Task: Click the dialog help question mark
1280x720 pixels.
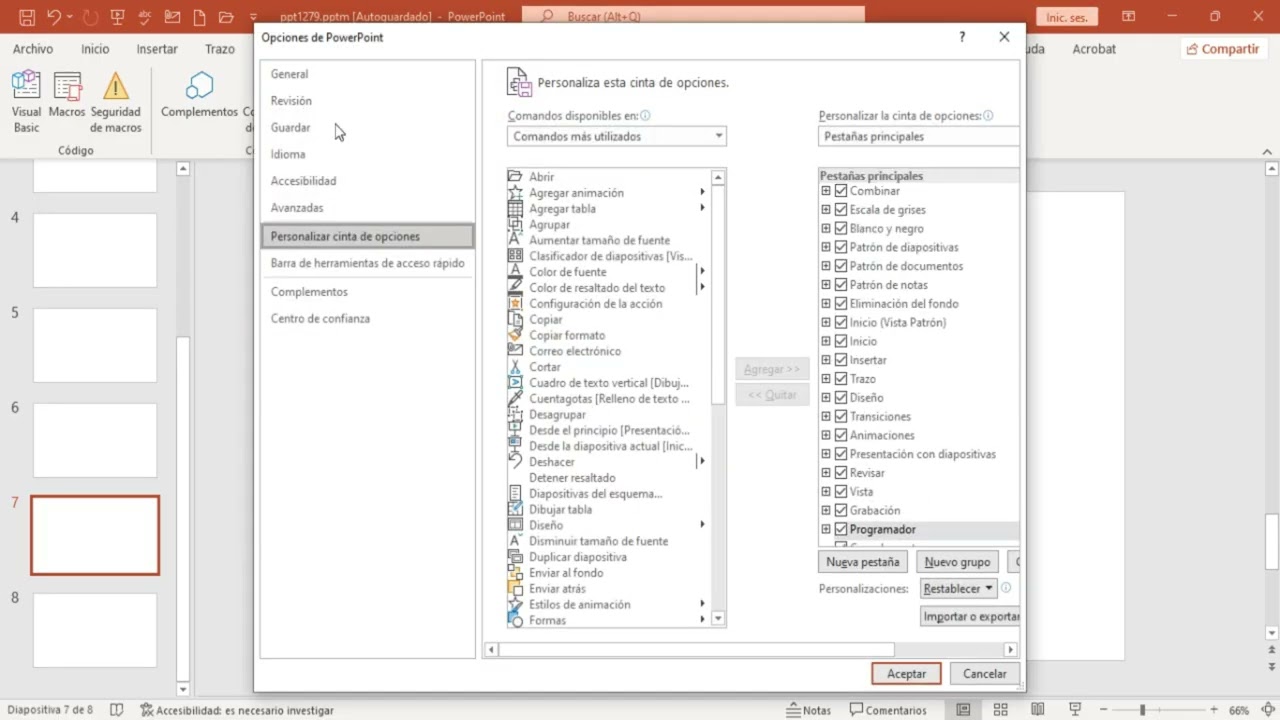Action: click(962, 37)
